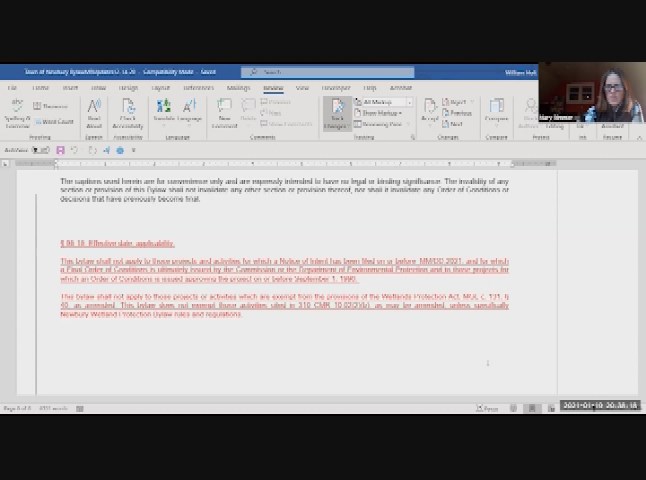646x480 pixels.
Task: Open the Translate tool
Action: pos(163,112)
